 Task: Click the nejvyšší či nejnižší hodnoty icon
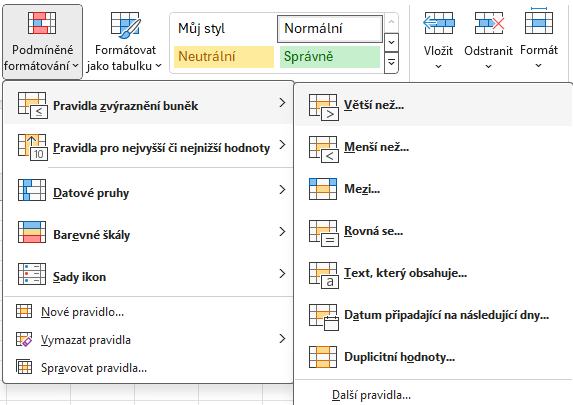click(x=33, y=148)
